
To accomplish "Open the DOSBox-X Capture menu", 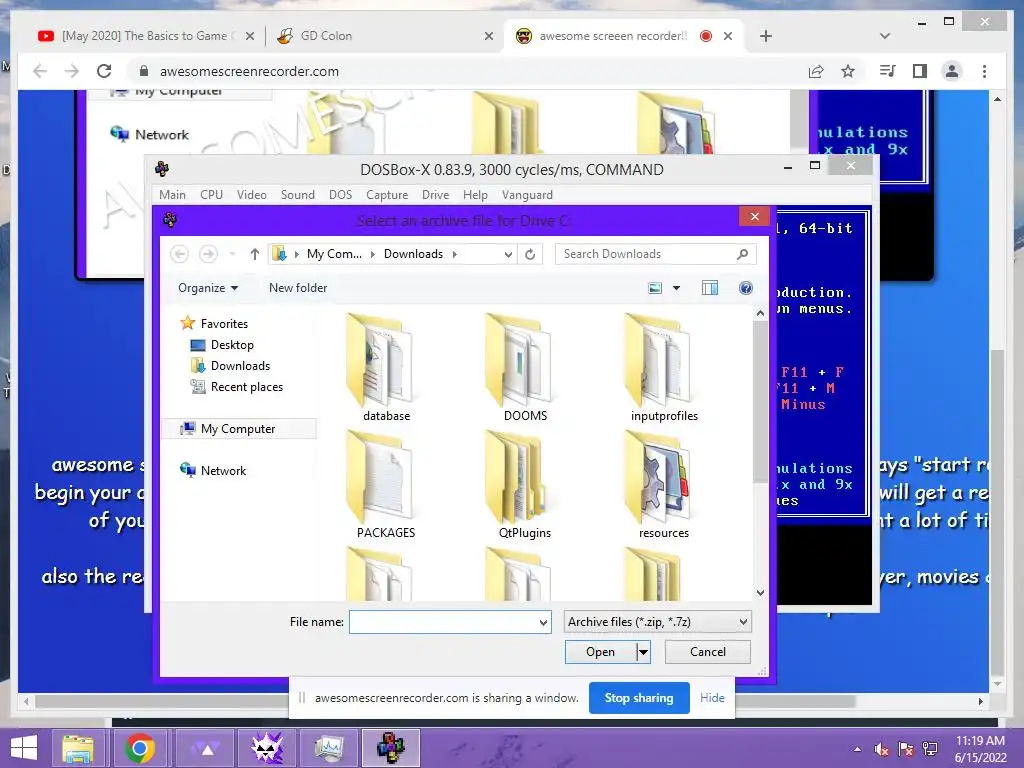I will (387, 195).
